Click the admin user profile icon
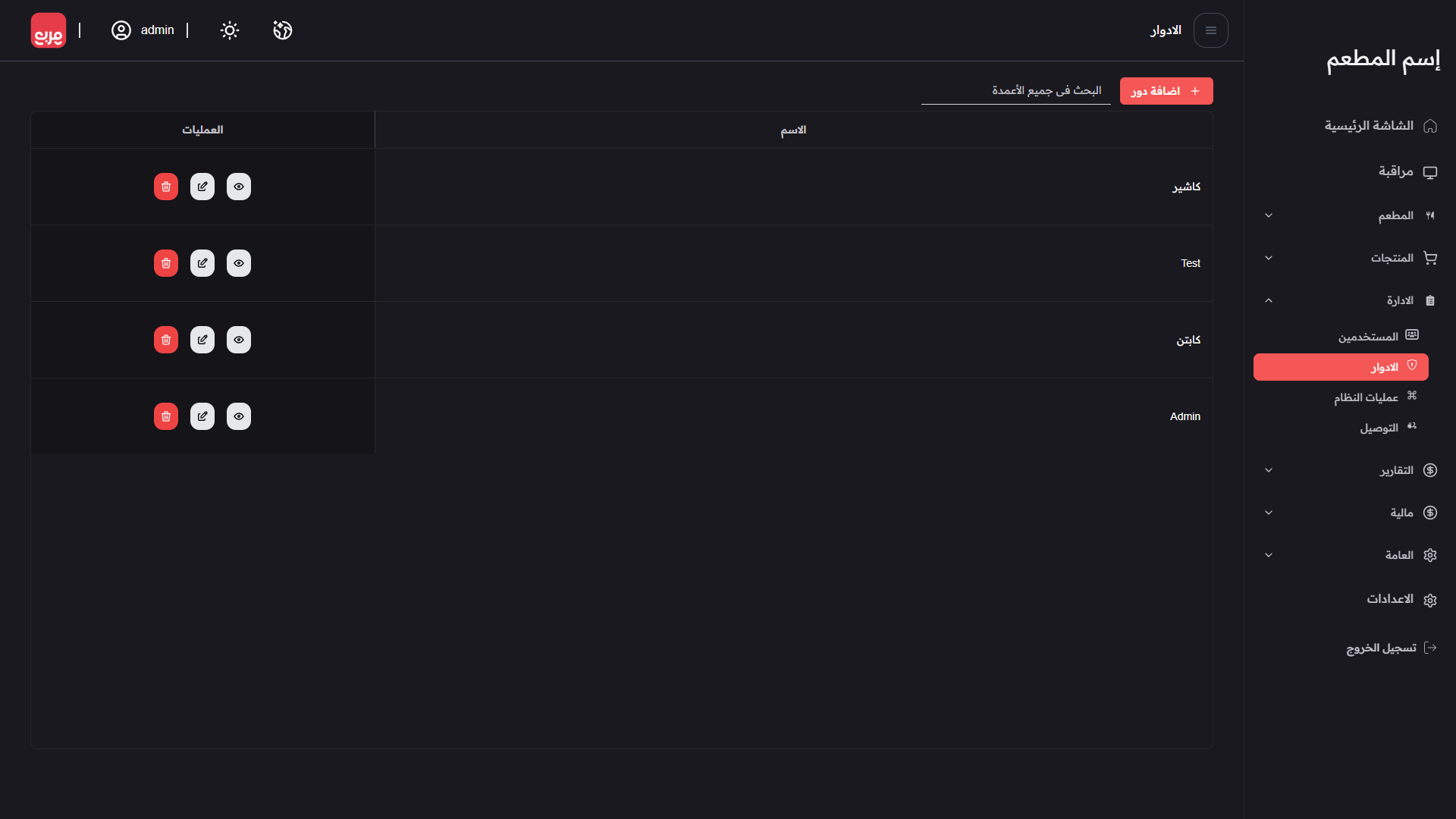This screenshot has height=819, width=1456. coord(121,30)
